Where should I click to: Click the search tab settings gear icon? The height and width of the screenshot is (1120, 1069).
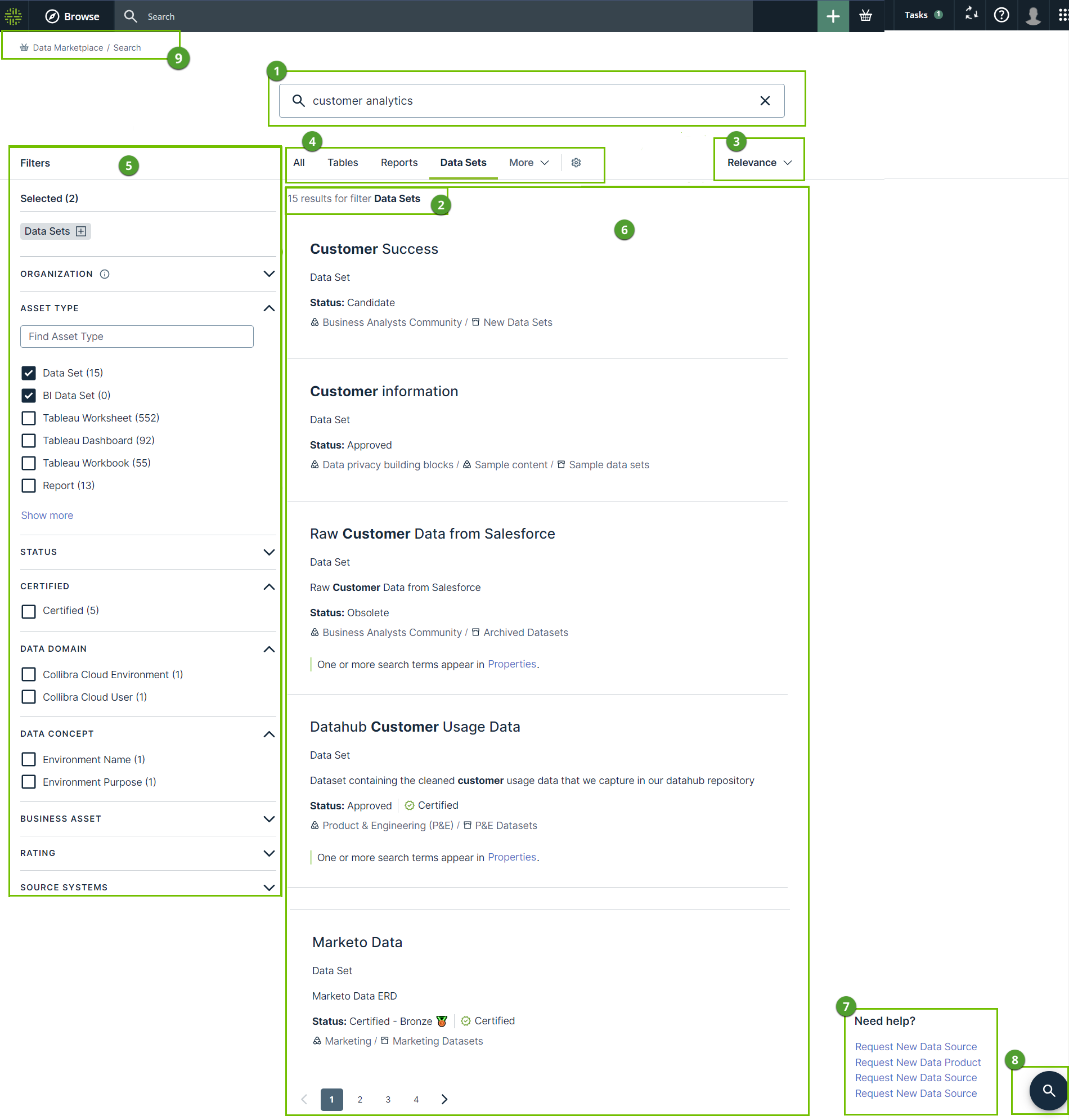(576, 163)
